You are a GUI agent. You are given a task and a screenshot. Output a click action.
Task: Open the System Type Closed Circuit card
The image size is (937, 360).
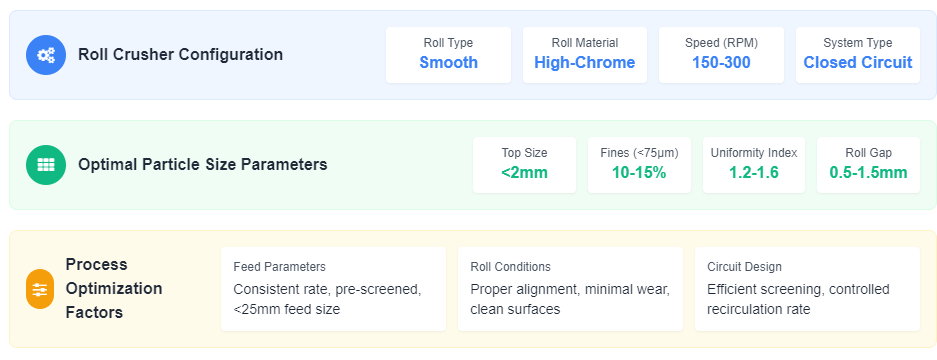click(858, 55)
